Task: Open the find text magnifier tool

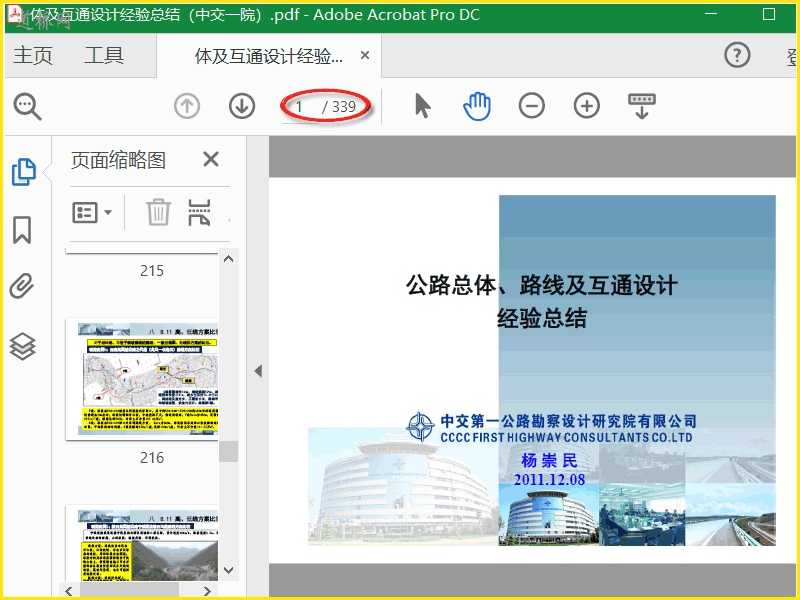Action: pos(28,107)
